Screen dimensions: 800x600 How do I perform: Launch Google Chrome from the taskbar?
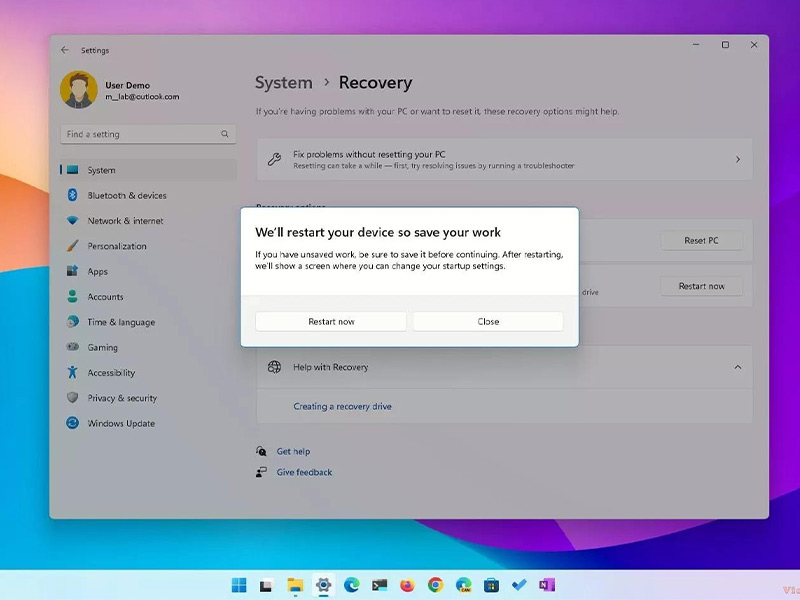[435, 585]
